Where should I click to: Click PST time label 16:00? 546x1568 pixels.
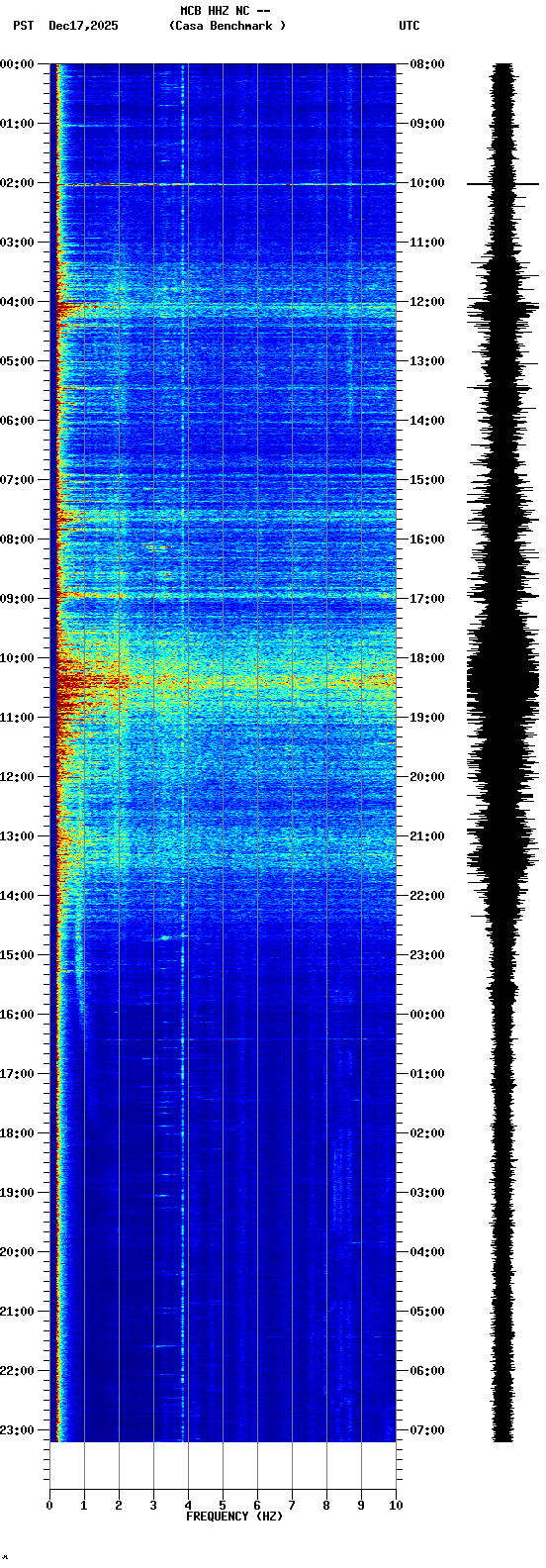point(17,1015)
